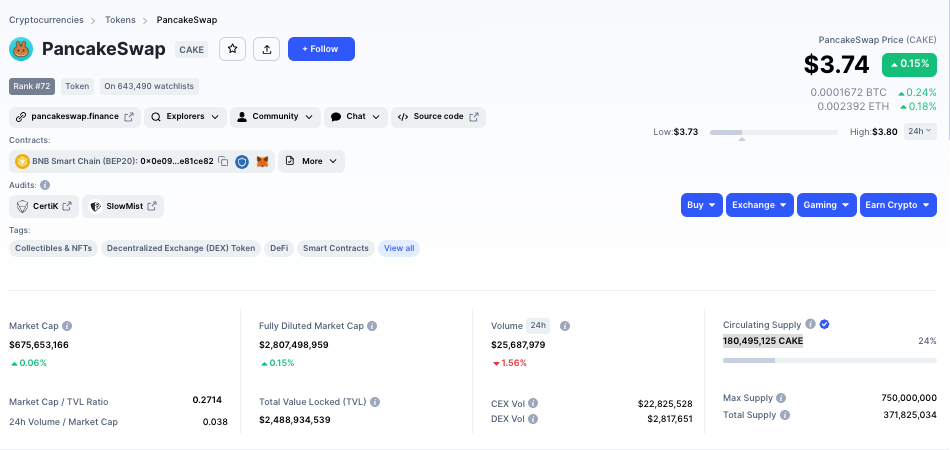The width and height of the screenshot is (950, 450).
Task: Click the Low/High price range slider
Action: [774, 132]
